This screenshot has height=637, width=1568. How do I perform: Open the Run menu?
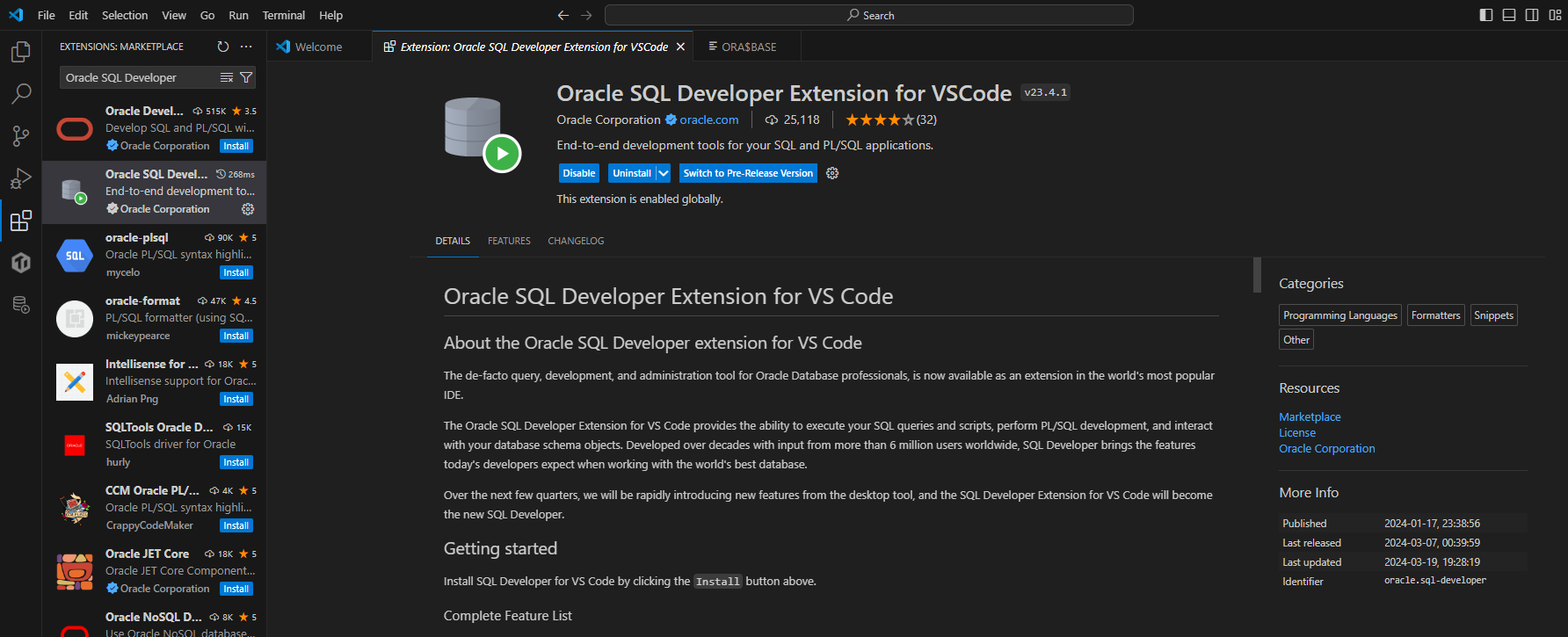(x=238, y=15)
